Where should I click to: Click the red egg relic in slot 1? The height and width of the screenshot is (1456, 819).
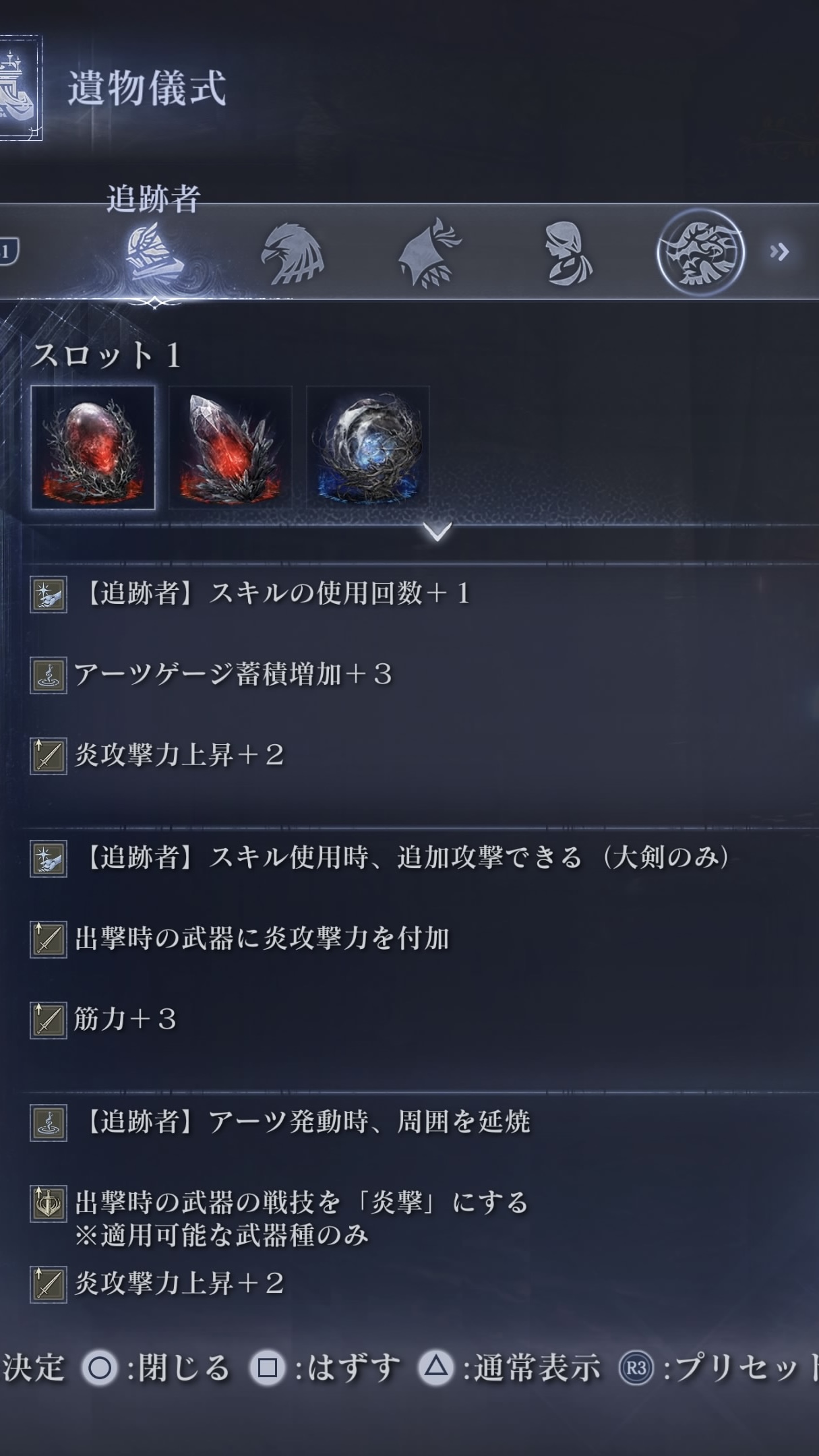click(x=93, y=448)
